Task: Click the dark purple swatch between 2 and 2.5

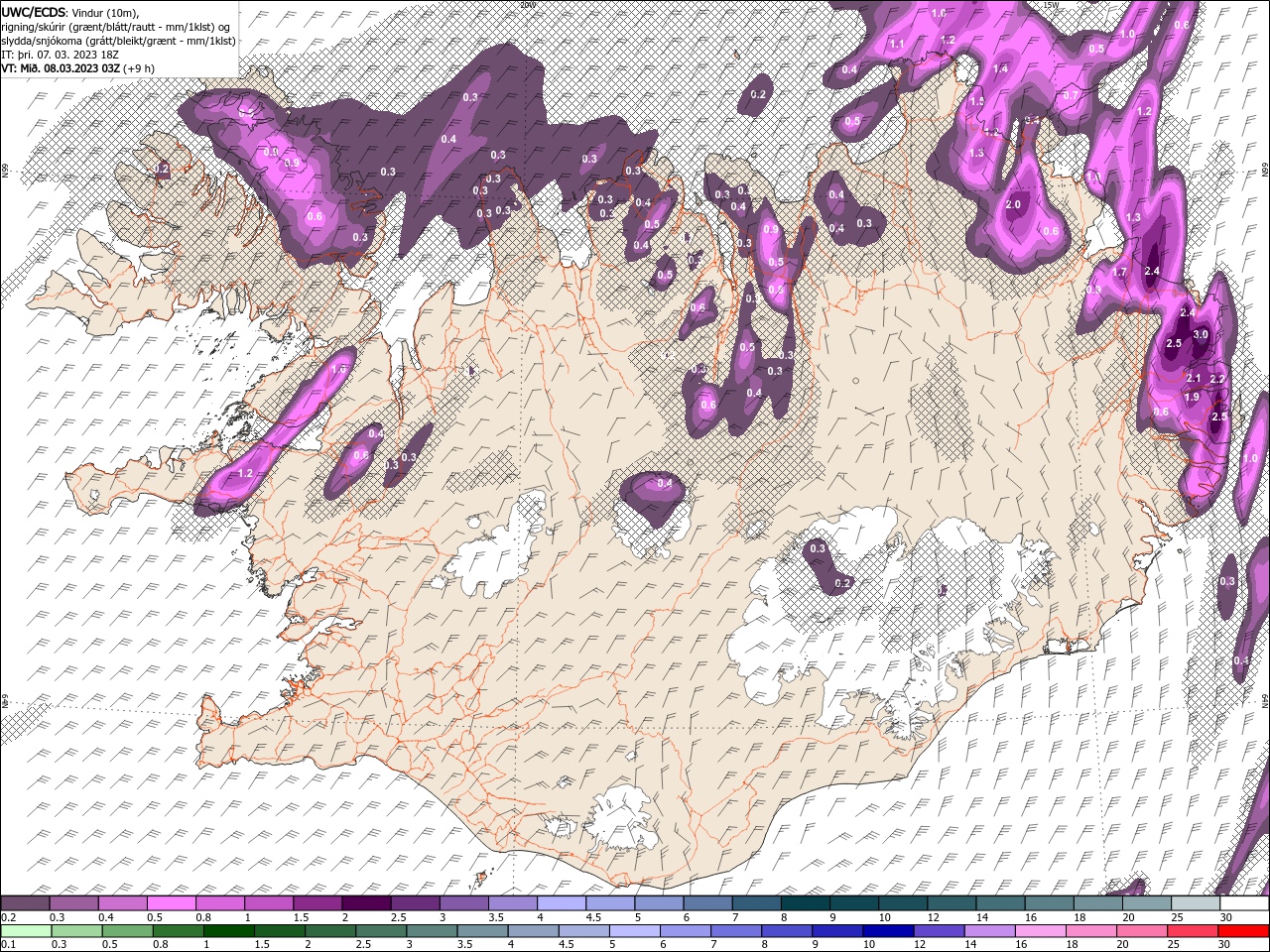Action: pyautogui.click(x=365, y=903)
